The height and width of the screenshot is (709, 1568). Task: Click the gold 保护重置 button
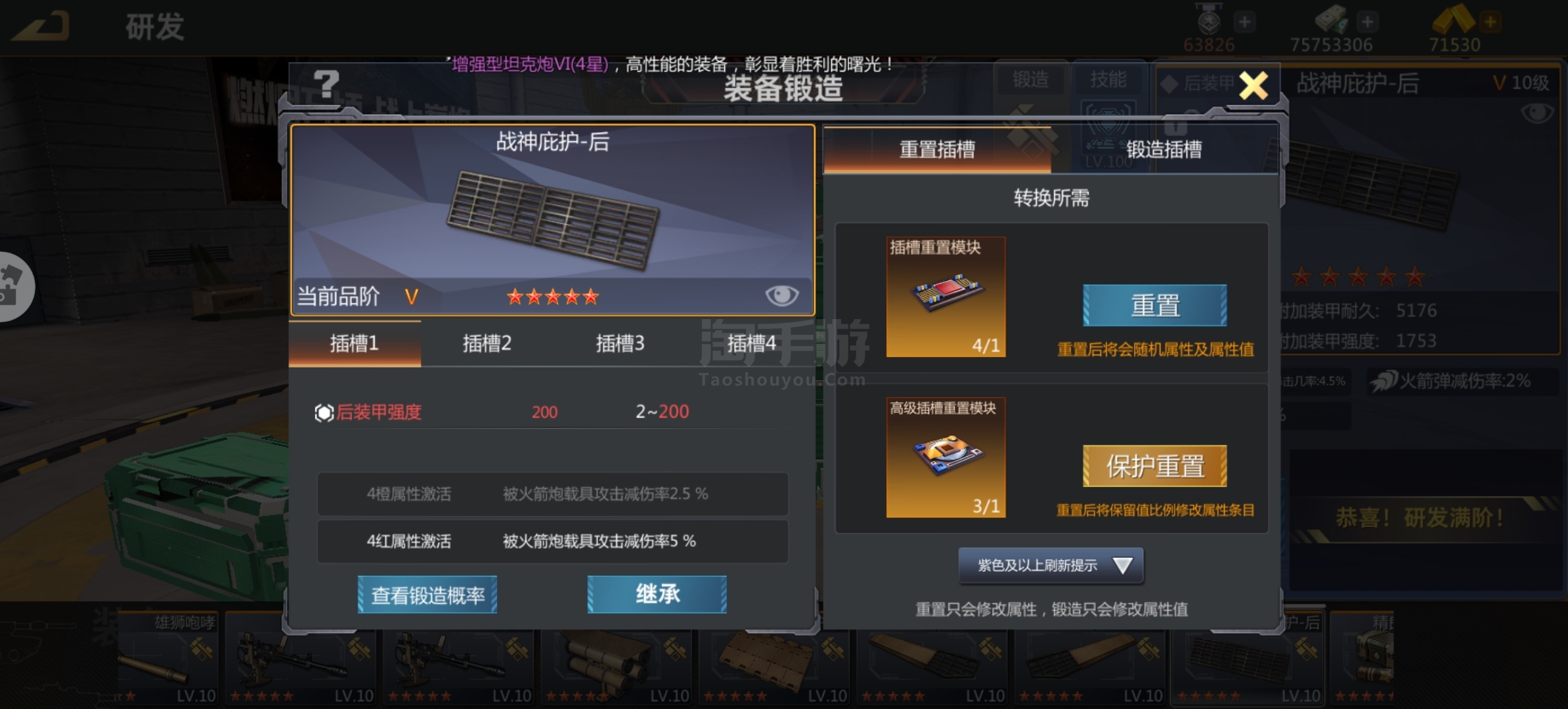click(1155, 466)
